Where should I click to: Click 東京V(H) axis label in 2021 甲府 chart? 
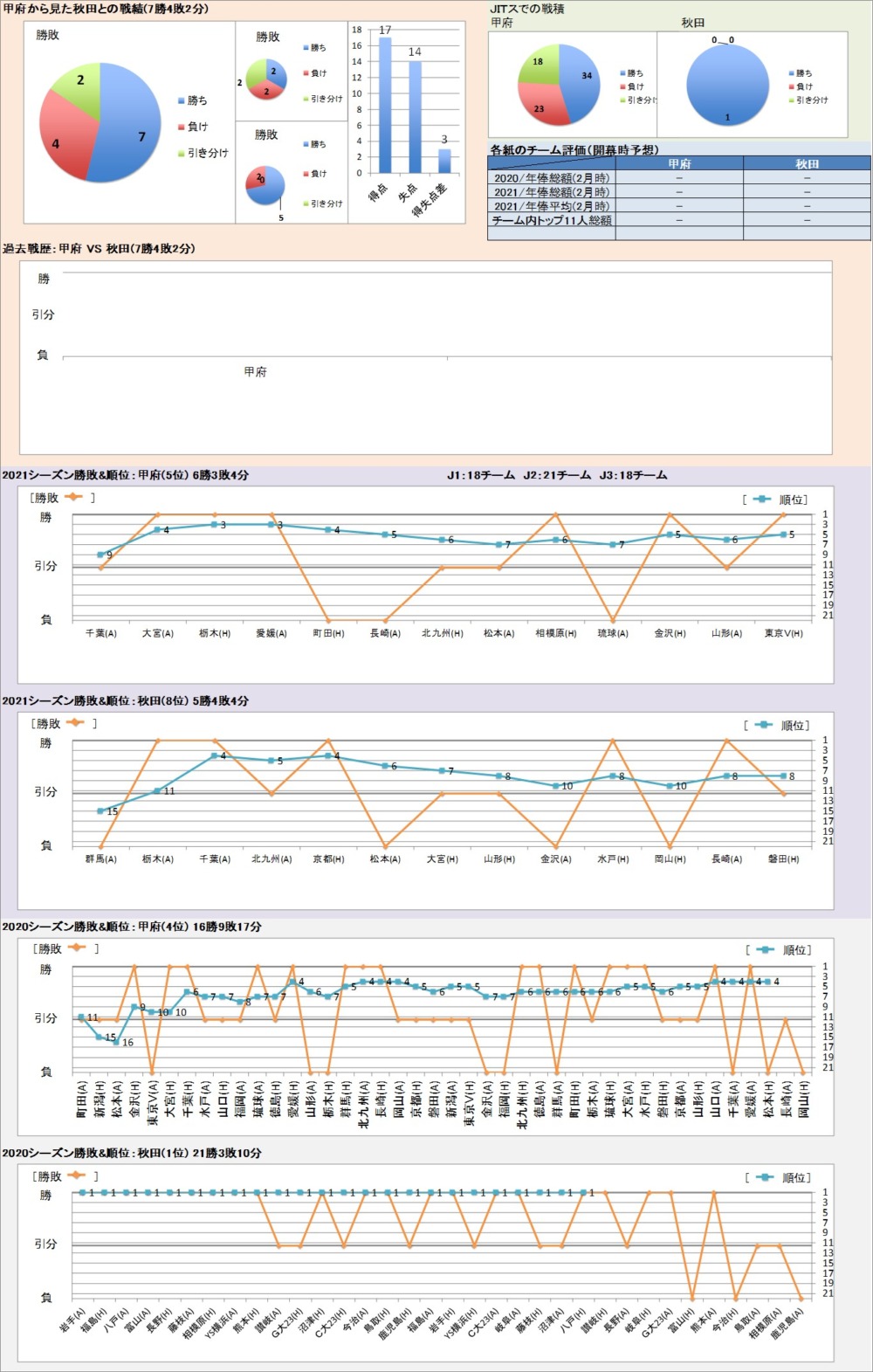(783, 633)
